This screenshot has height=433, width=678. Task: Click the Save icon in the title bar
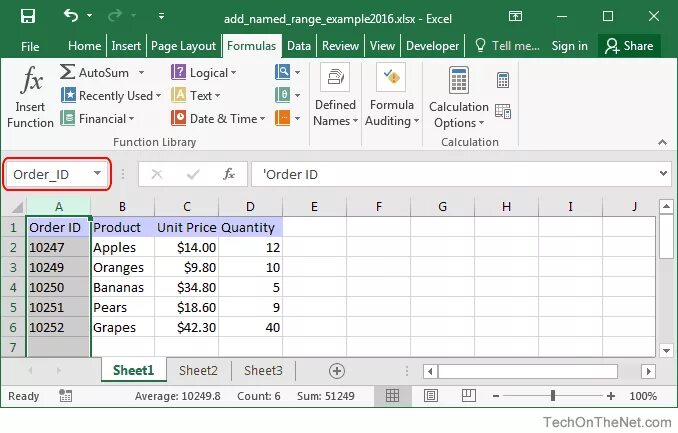(x=28, y=16)
